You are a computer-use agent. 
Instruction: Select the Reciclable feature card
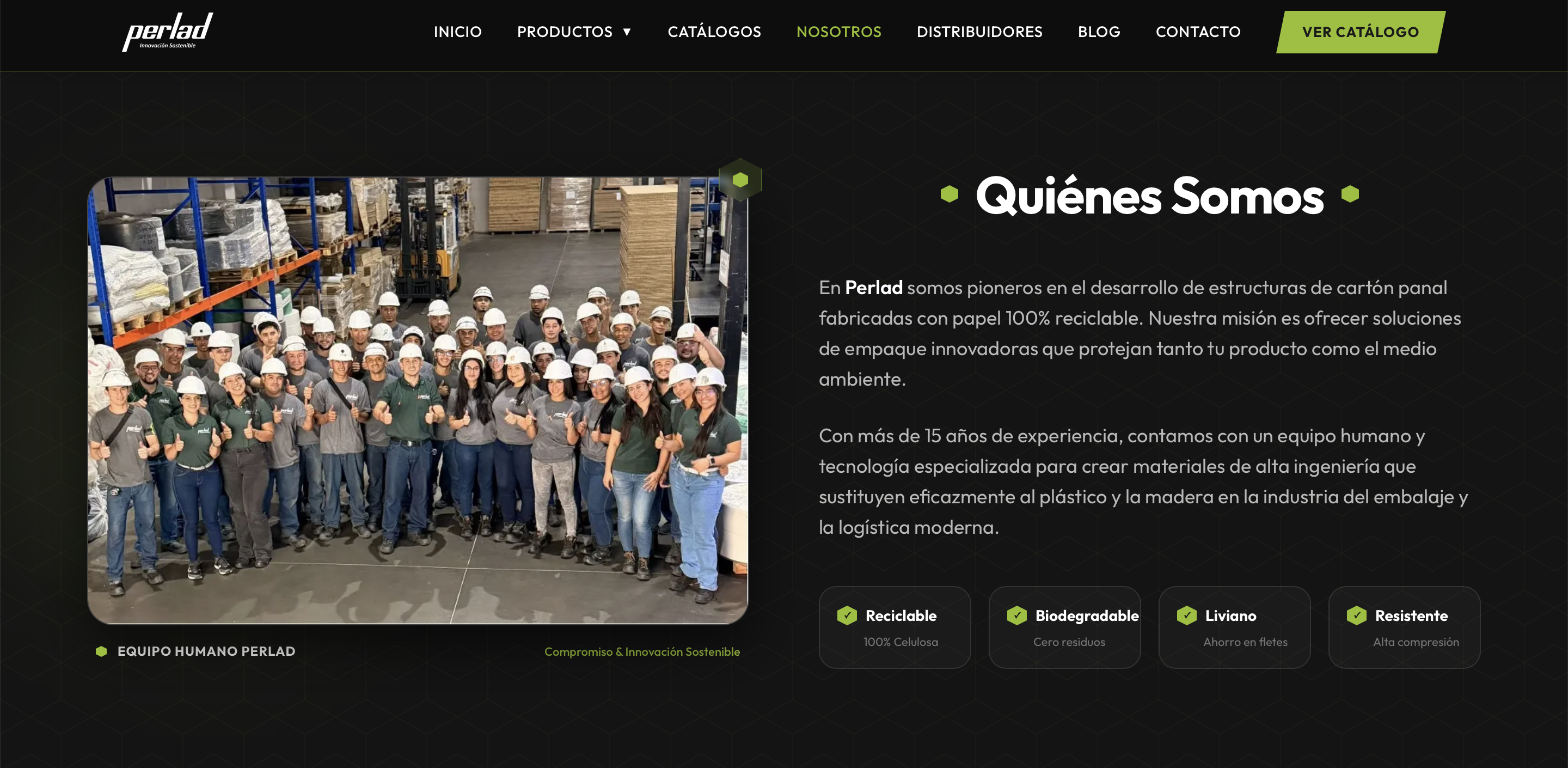pyautogui.click(x=895, y=627)
